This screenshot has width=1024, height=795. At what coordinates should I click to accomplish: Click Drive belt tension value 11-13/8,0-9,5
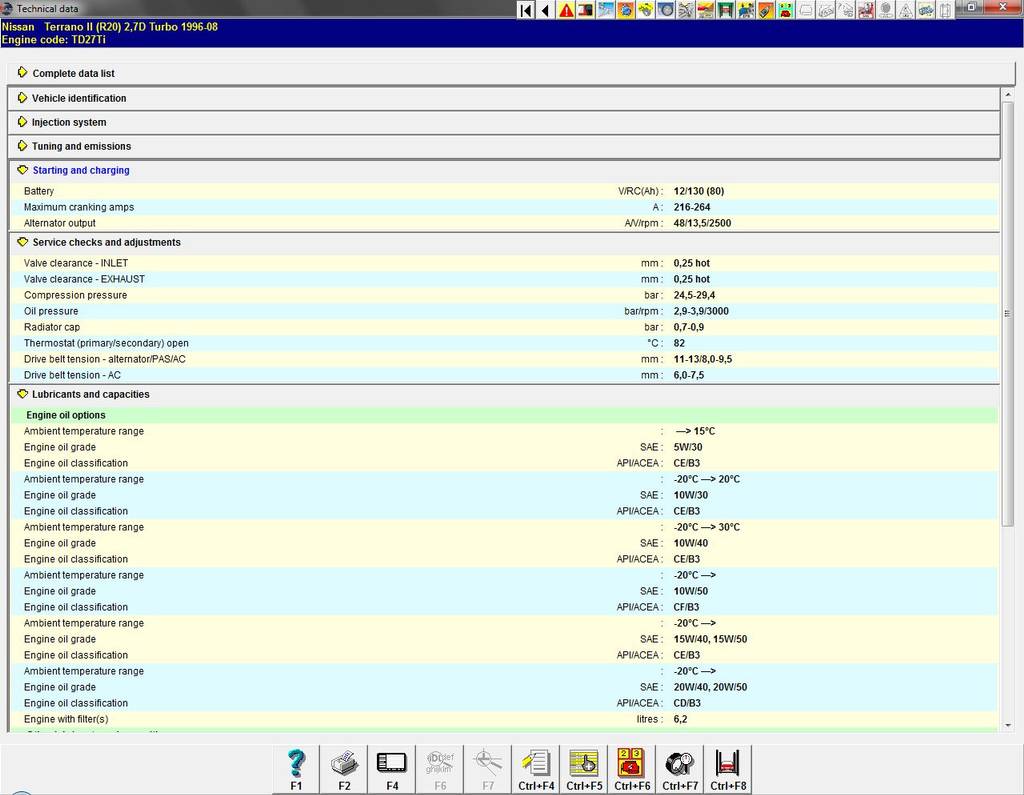point(703,359)
